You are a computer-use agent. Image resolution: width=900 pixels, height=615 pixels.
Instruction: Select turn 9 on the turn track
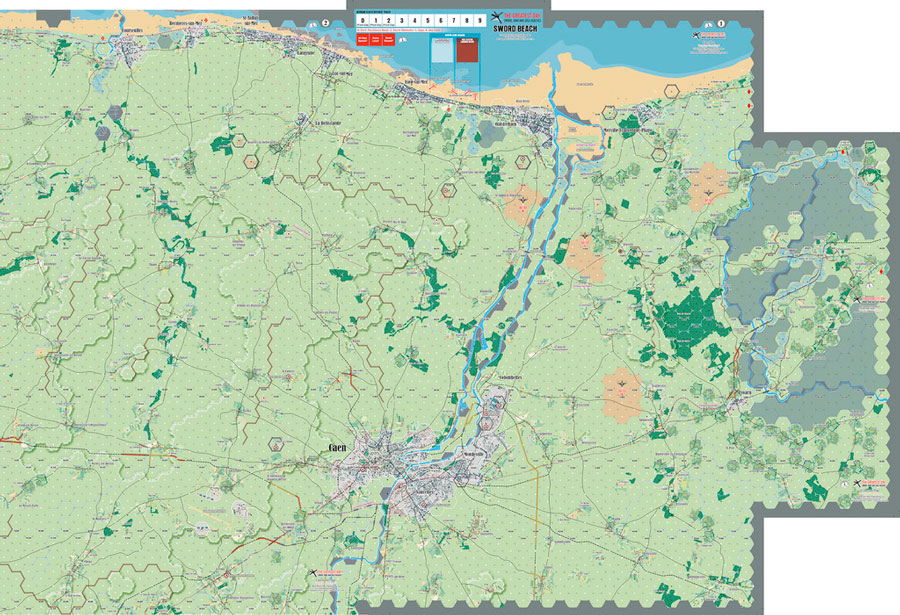tap(480, 20)
